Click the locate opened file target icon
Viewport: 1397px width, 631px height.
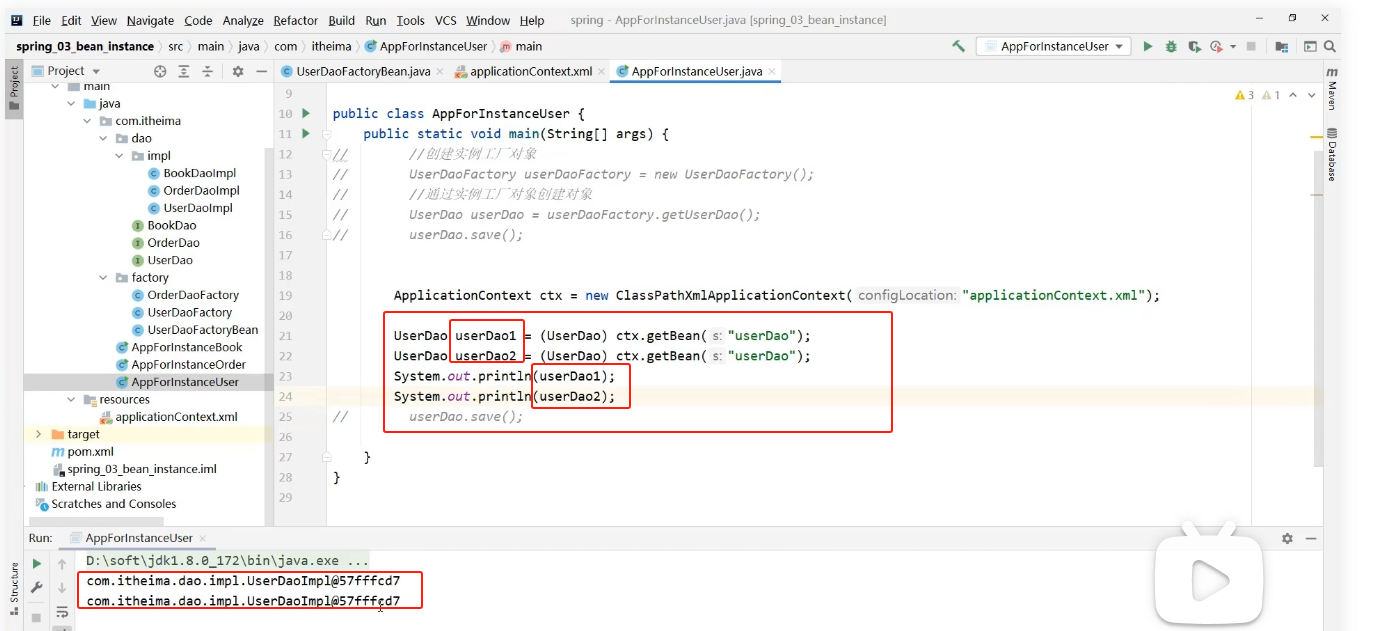click(160, 71)
